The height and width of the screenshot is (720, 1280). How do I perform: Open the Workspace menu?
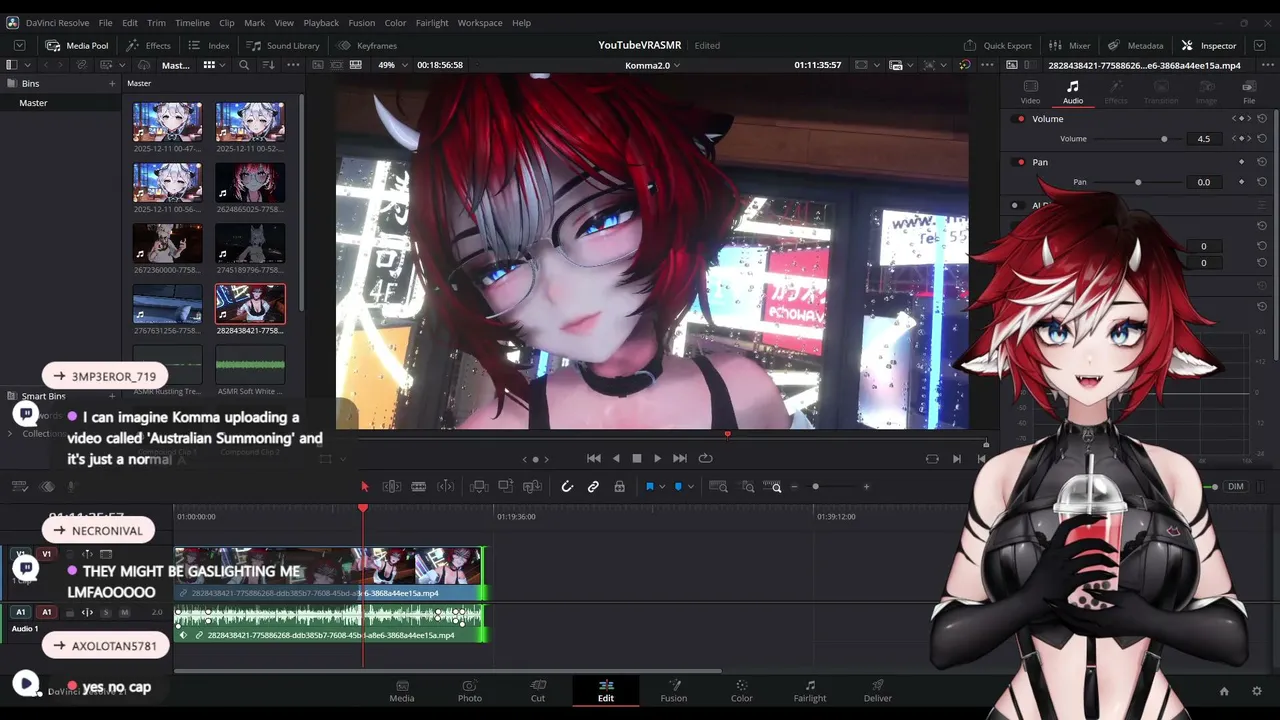(480, 23)
